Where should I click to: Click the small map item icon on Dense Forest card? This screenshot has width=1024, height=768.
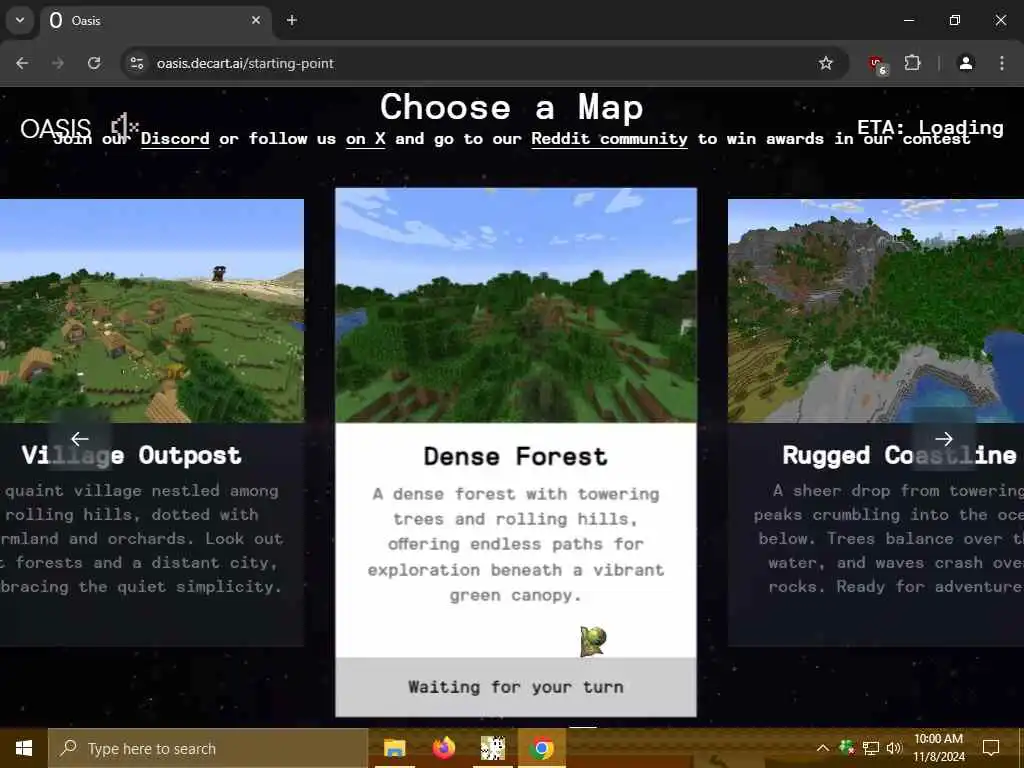(593, 641)
